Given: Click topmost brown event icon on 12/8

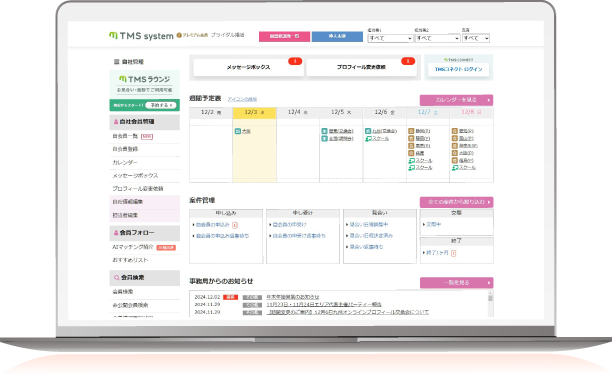Looking at the screenshot, I should click(x=454, y=131).
